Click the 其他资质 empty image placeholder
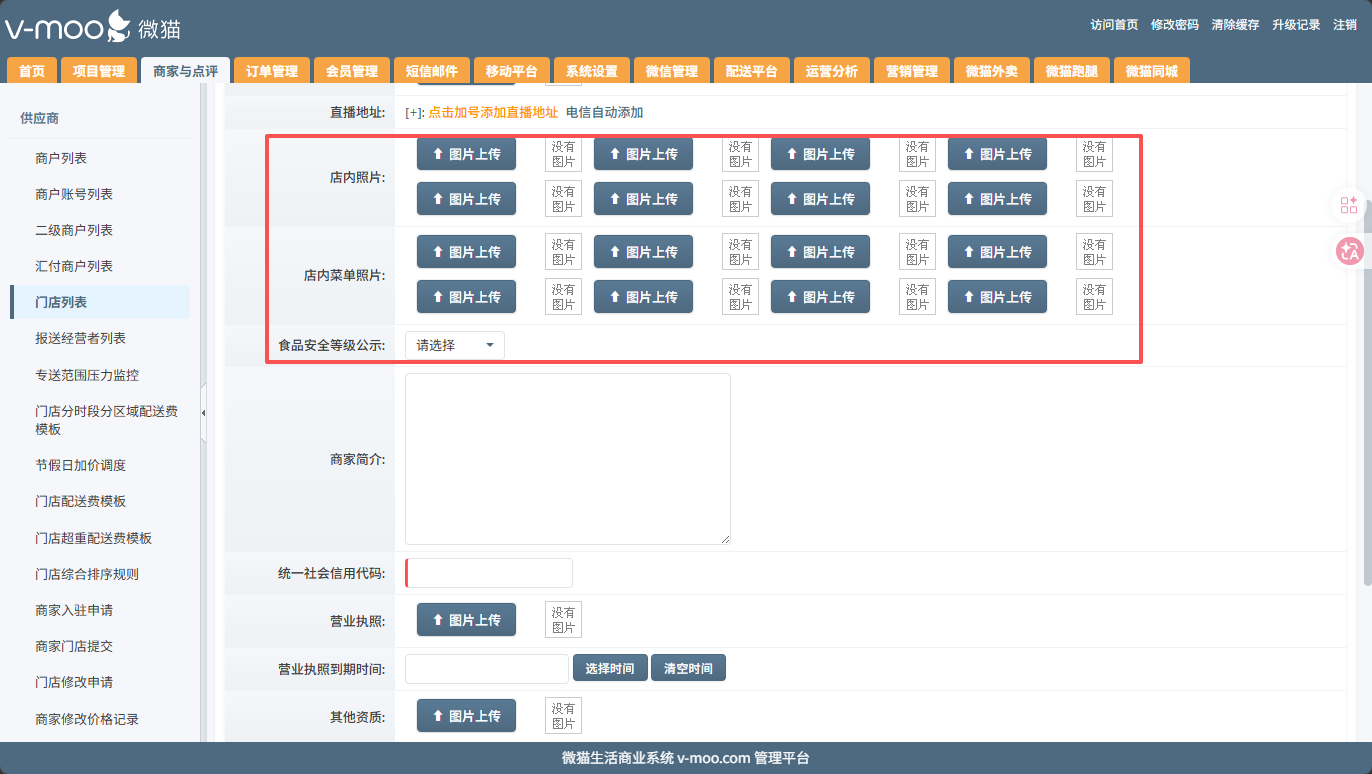 (x=563, y=716)
